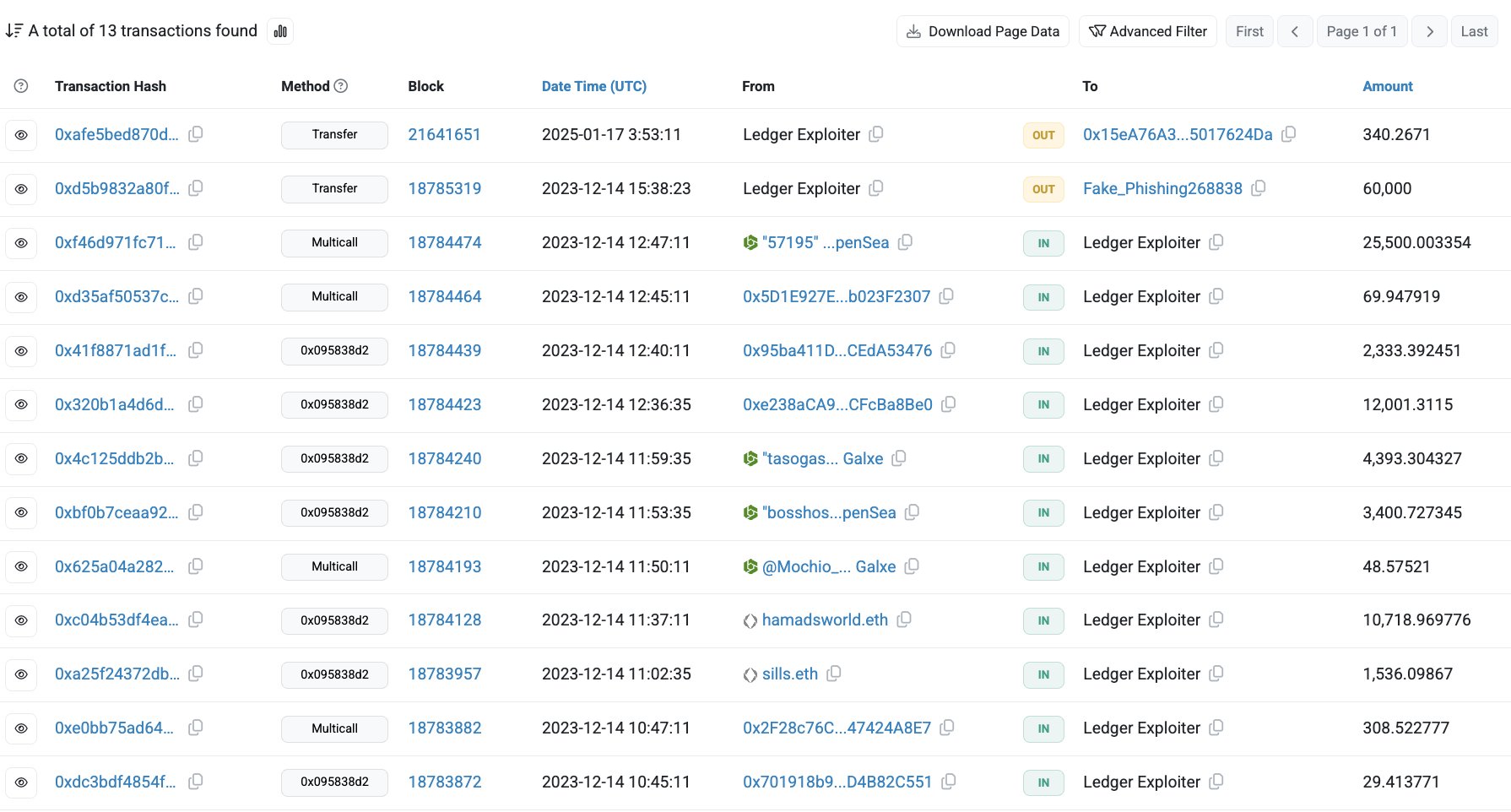
Task: Go to previous page using left chevron
Action: click(x=1294, y=31)
